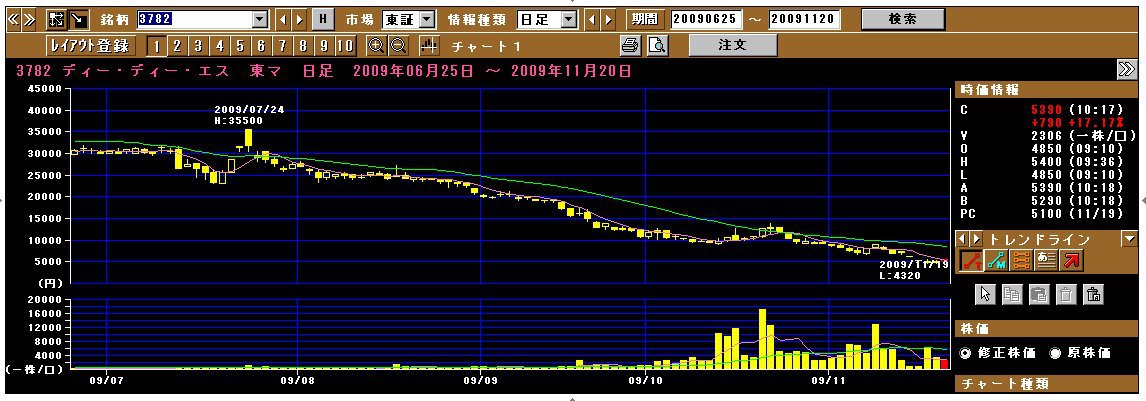
Task: Click the zoom in magnifier icon
Action: [x=376, y=46]
